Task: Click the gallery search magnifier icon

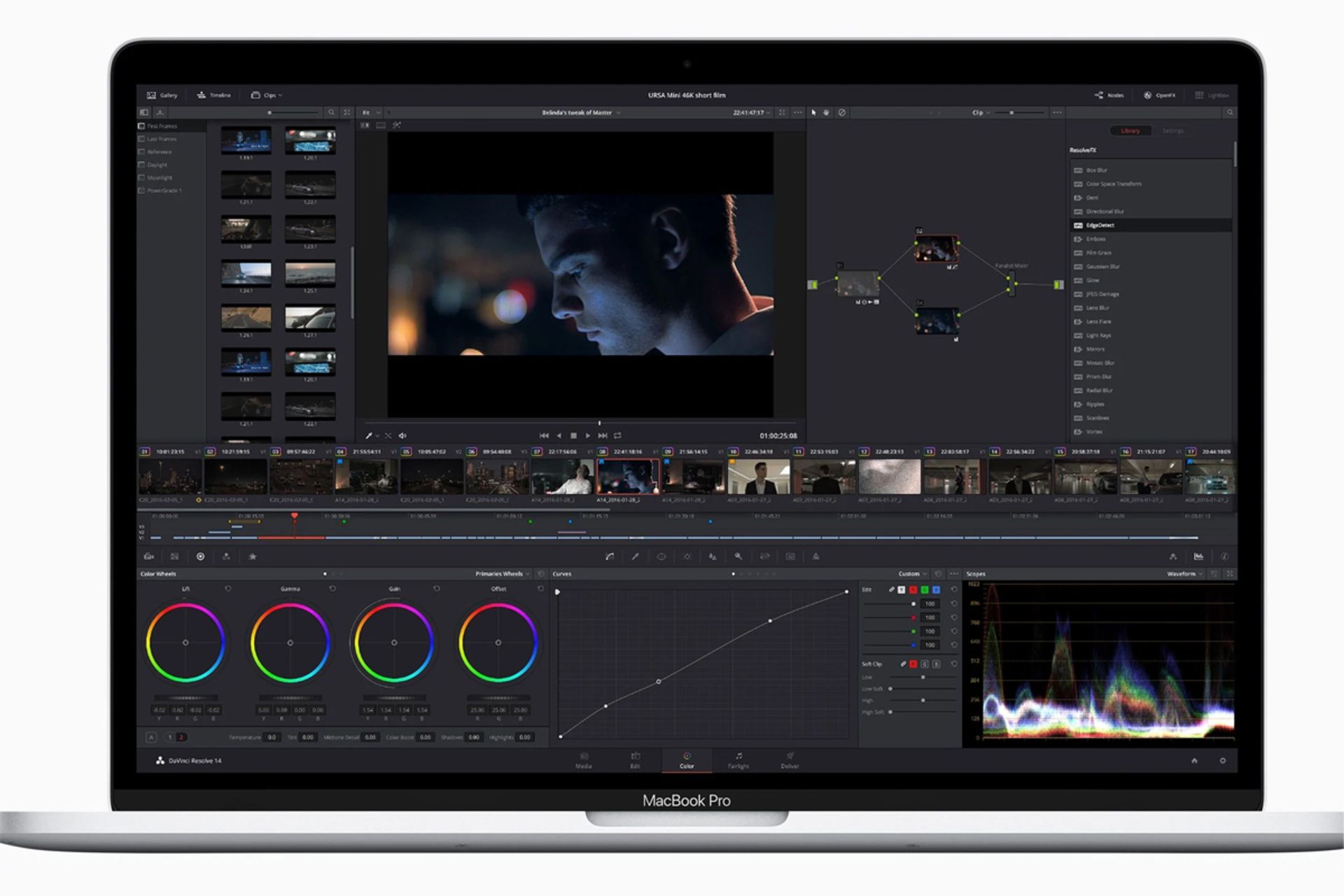Action: pos(331,112)
